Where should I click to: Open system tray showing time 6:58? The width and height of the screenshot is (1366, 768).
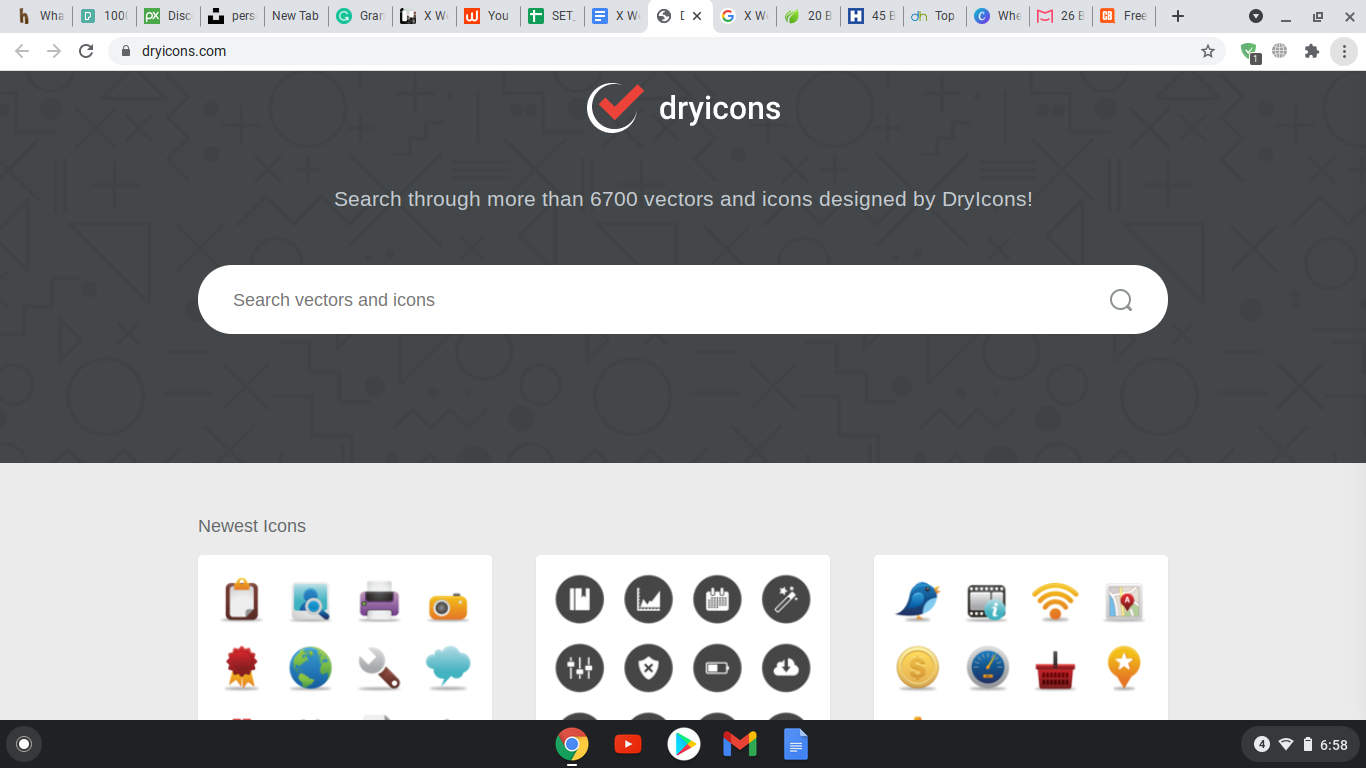tap(1299, 744)
